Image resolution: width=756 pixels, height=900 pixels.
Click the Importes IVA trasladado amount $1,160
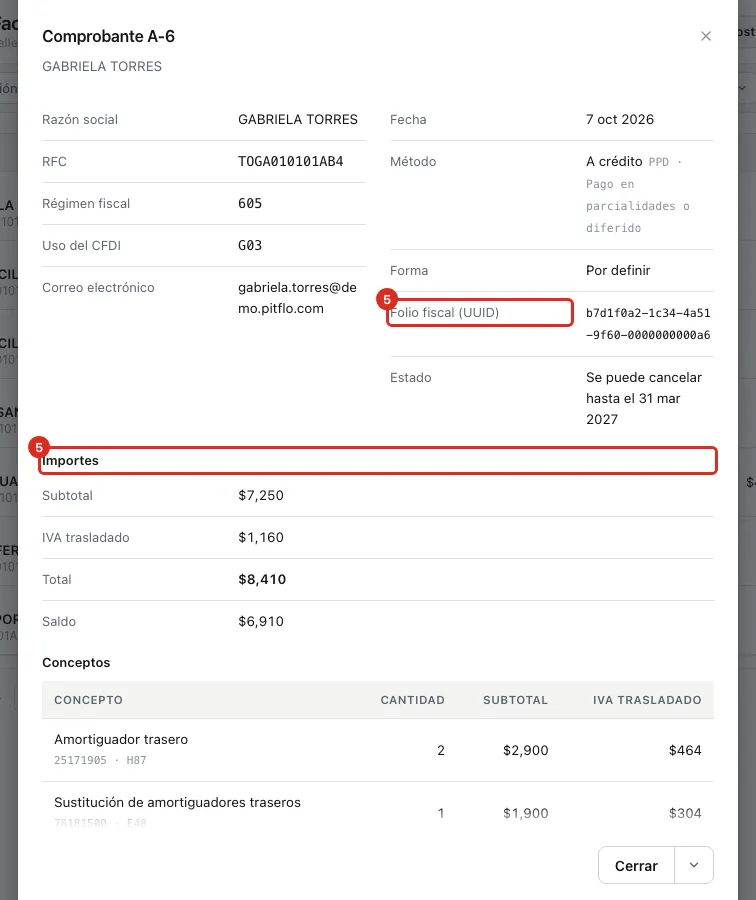click(261, 538)
